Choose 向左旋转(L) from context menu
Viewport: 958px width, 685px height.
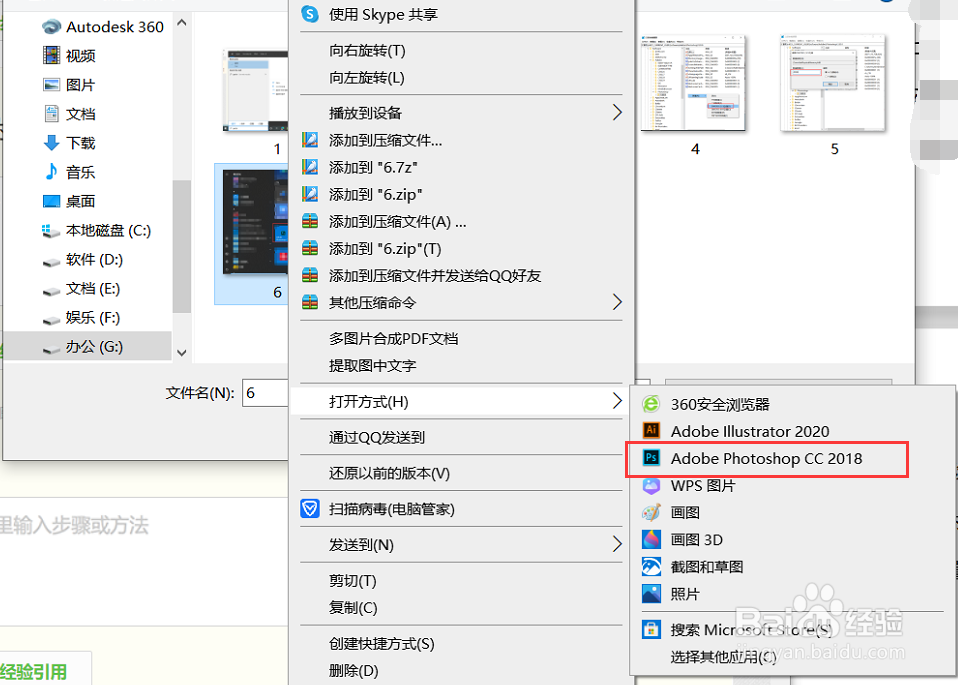pos(367,78)
